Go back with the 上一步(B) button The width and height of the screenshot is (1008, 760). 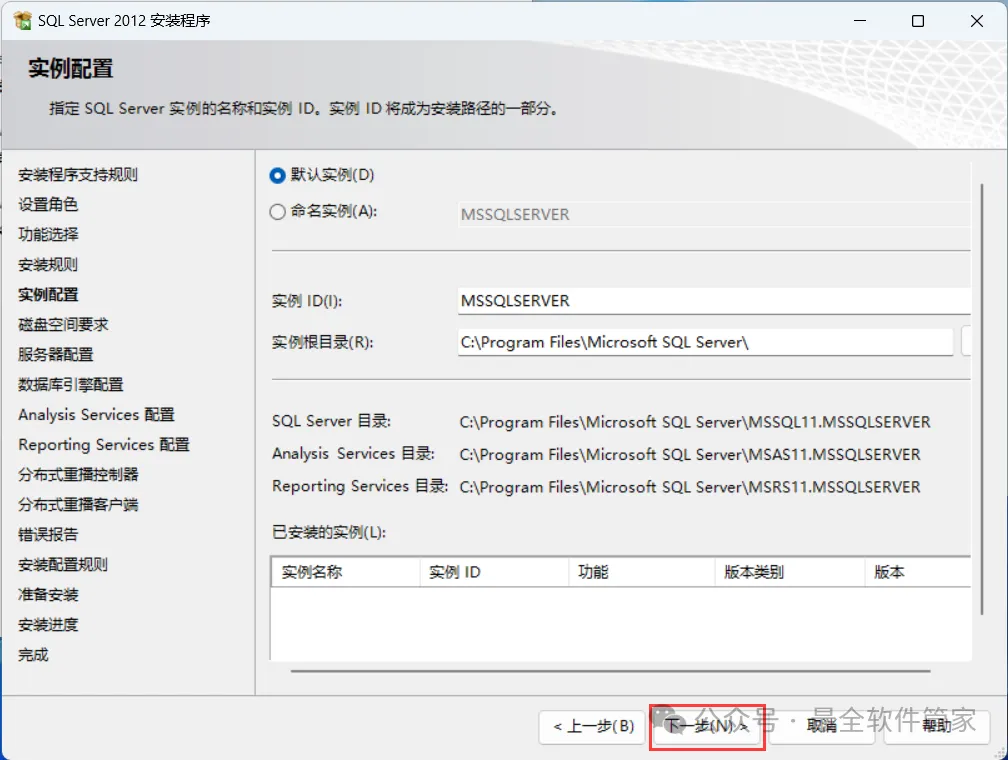click(592, 727)
